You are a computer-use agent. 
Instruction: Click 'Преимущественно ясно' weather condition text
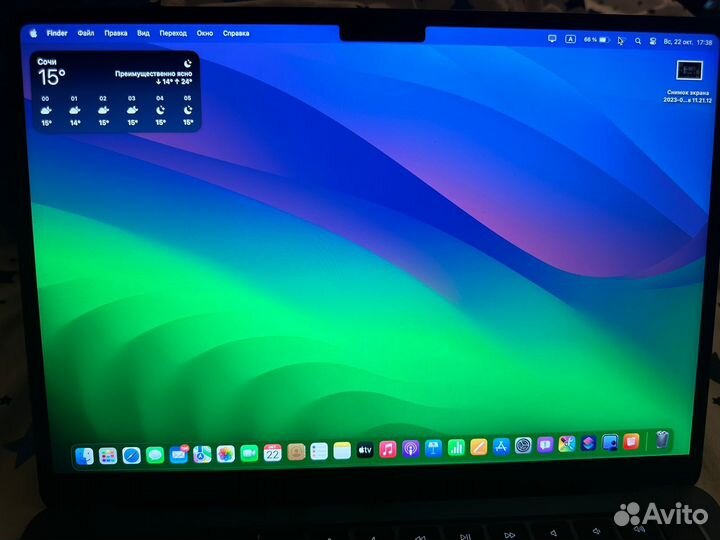(x=153, y=73)
